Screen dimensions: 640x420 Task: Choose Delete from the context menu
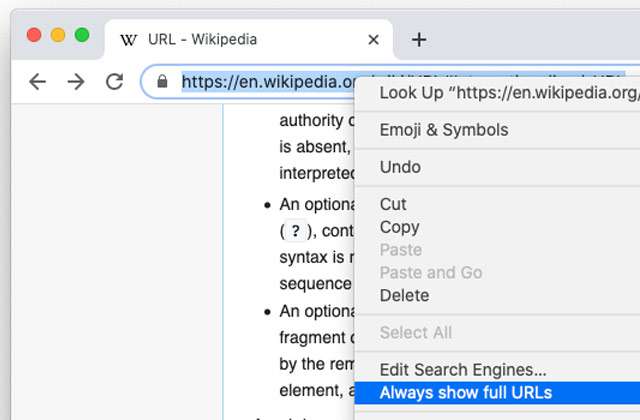pyautogui.click(x=404, y=295)
